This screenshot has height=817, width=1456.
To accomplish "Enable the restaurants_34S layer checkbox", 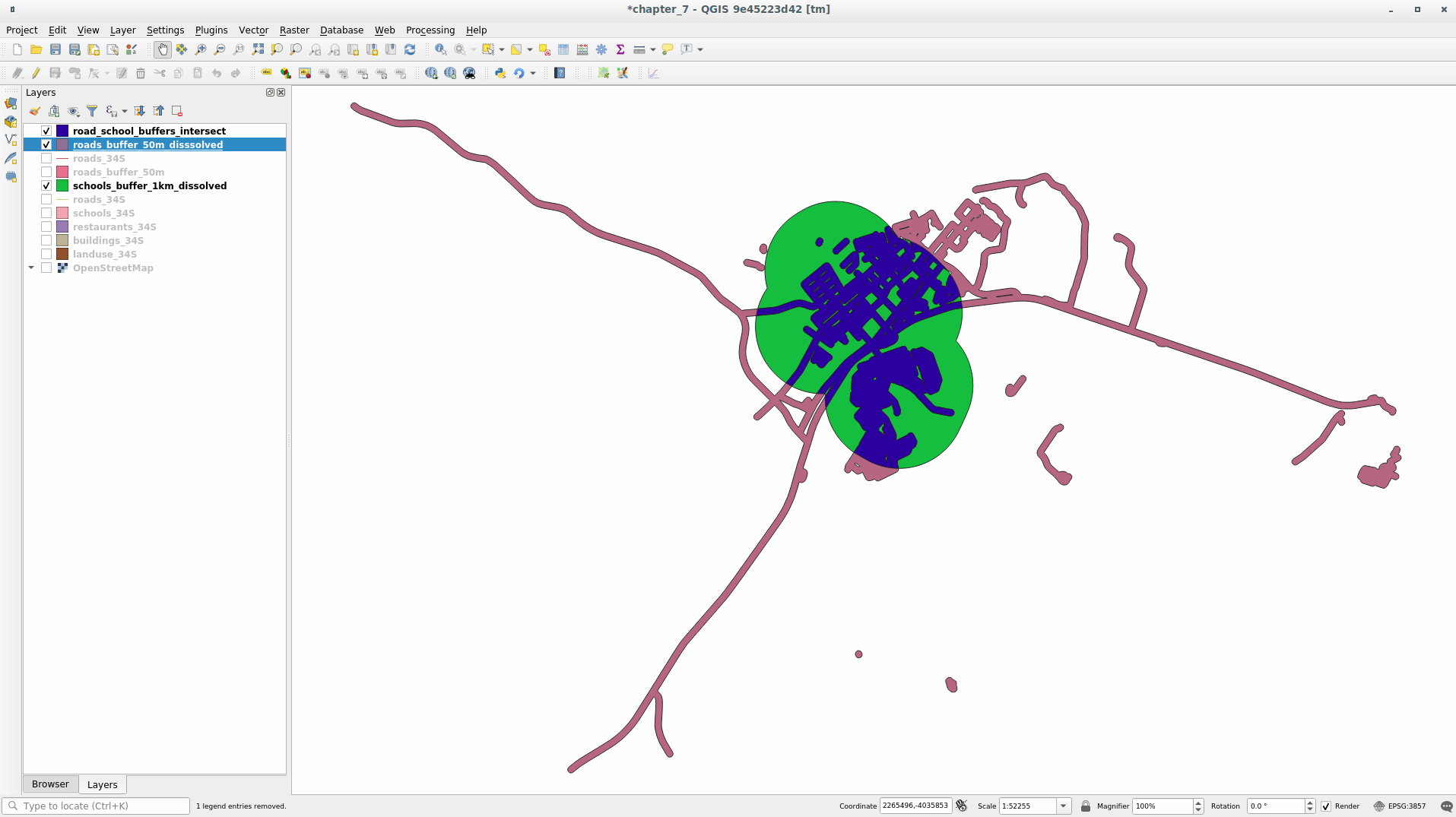I will (x=46, y=226).
